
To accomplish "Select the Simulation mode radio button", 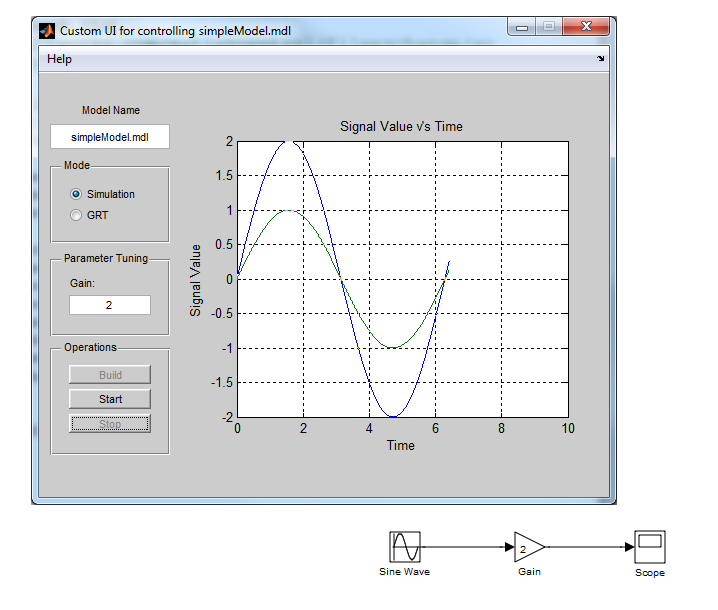I will tap(76, 194).
